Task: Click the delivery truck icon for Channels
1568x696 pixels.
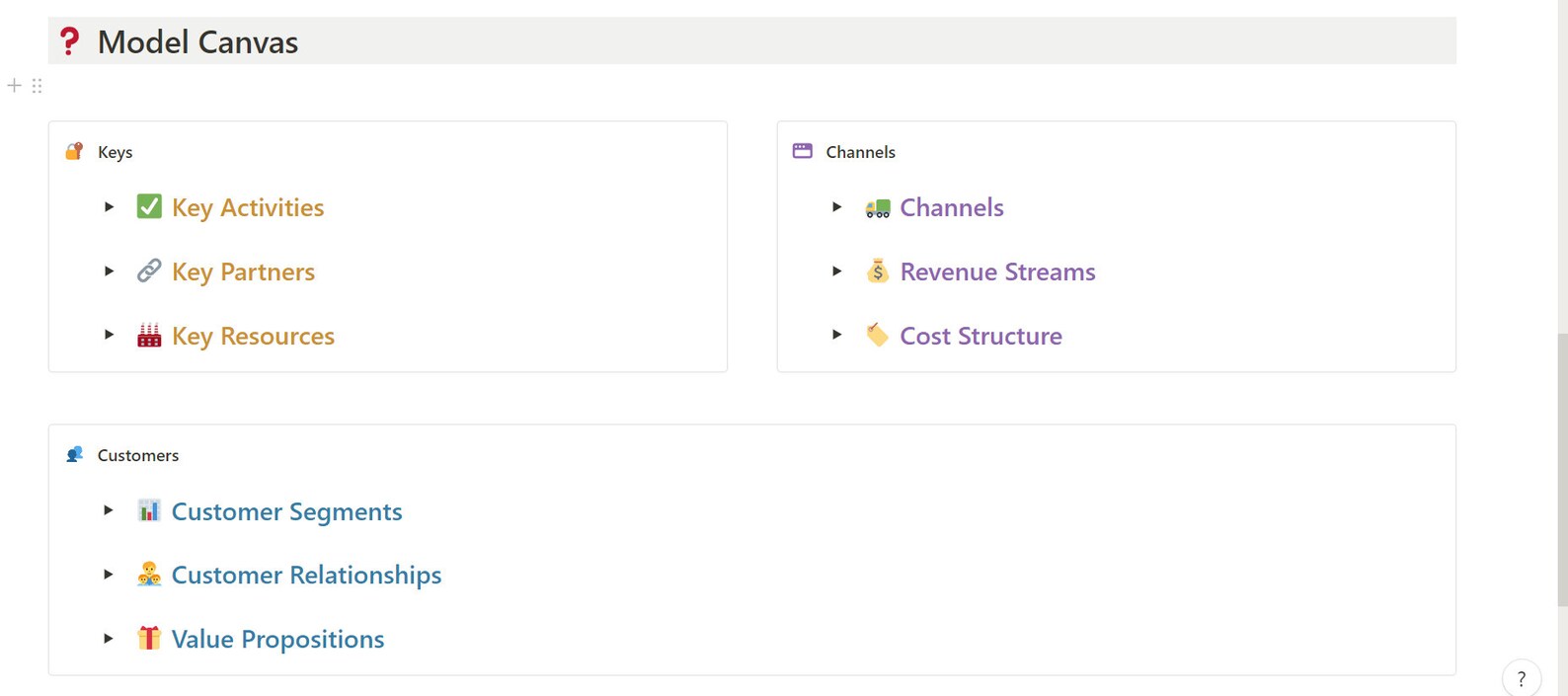Action: [x=878, y=207]
